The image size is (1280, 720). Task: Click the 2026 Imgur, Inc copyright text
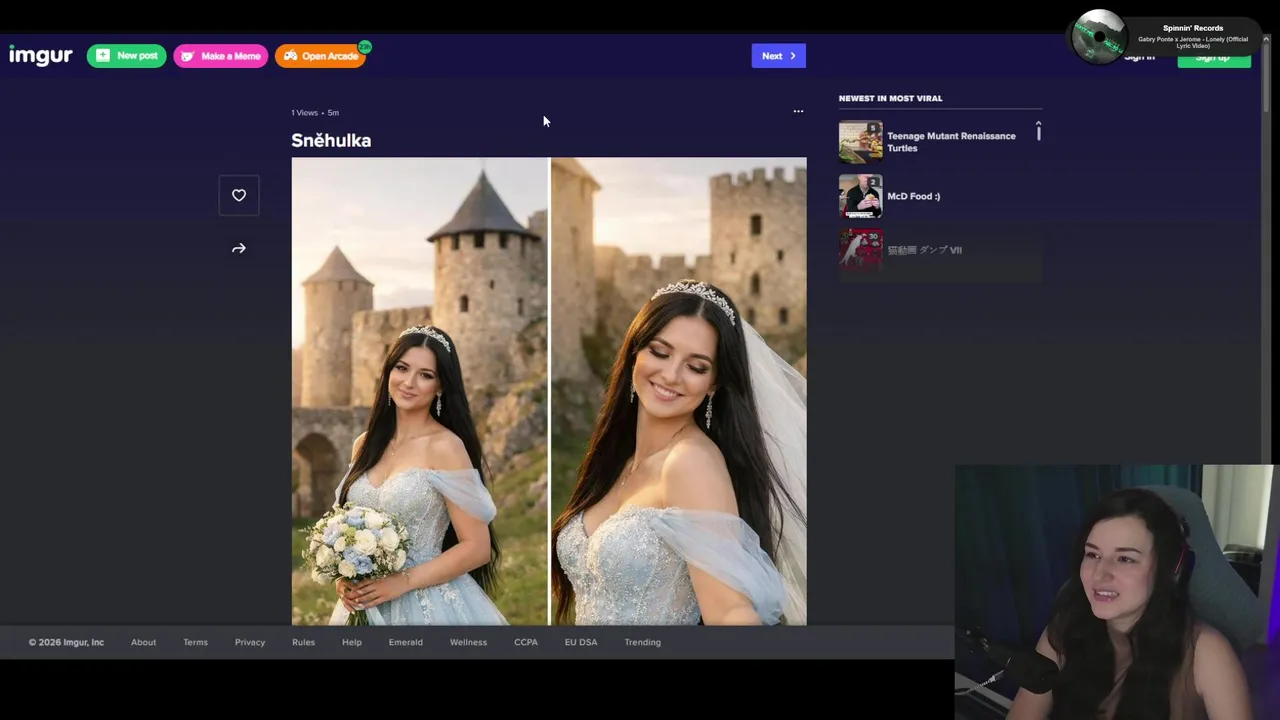66,642
